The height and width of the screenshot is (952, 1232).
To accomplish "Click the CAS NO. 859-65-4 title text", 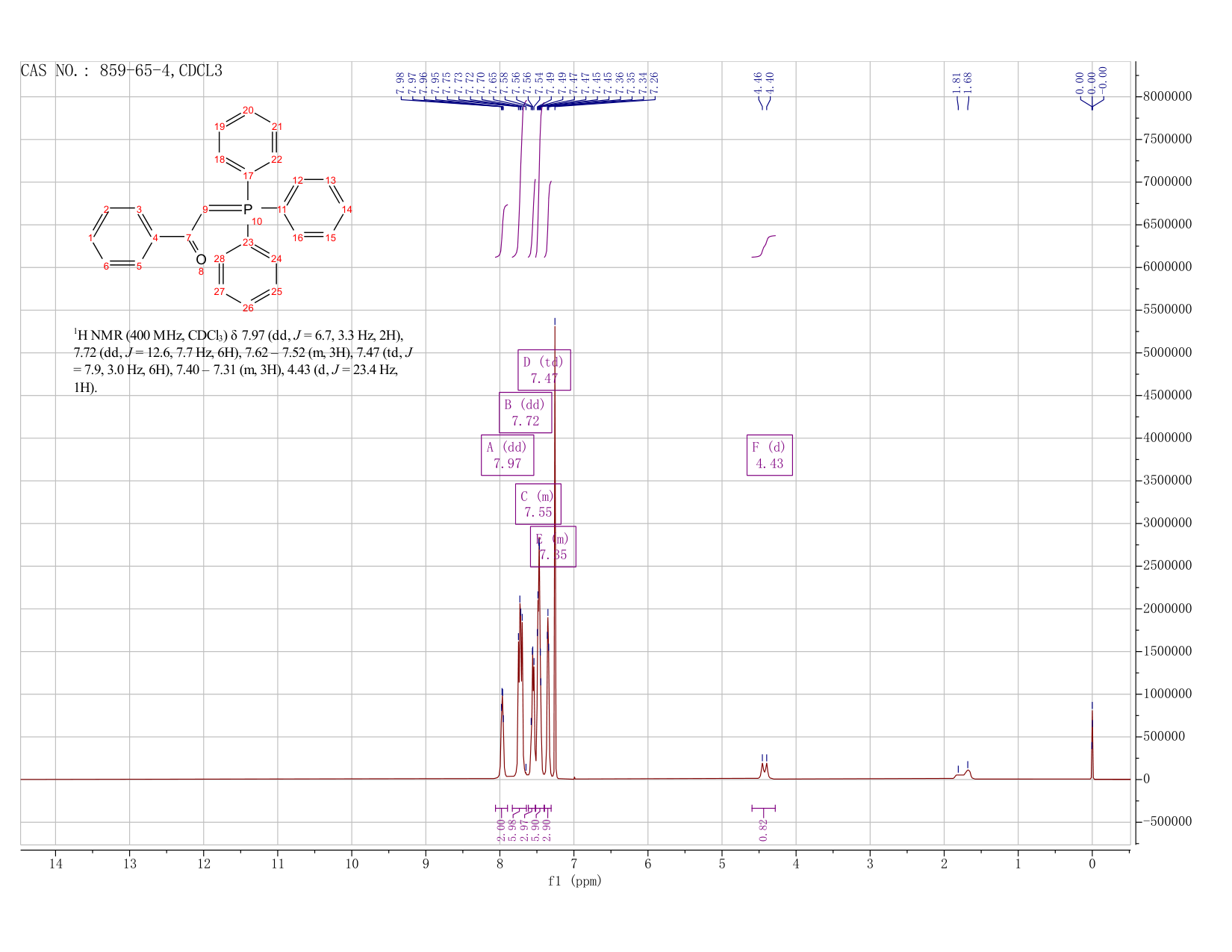I will 122,71.
